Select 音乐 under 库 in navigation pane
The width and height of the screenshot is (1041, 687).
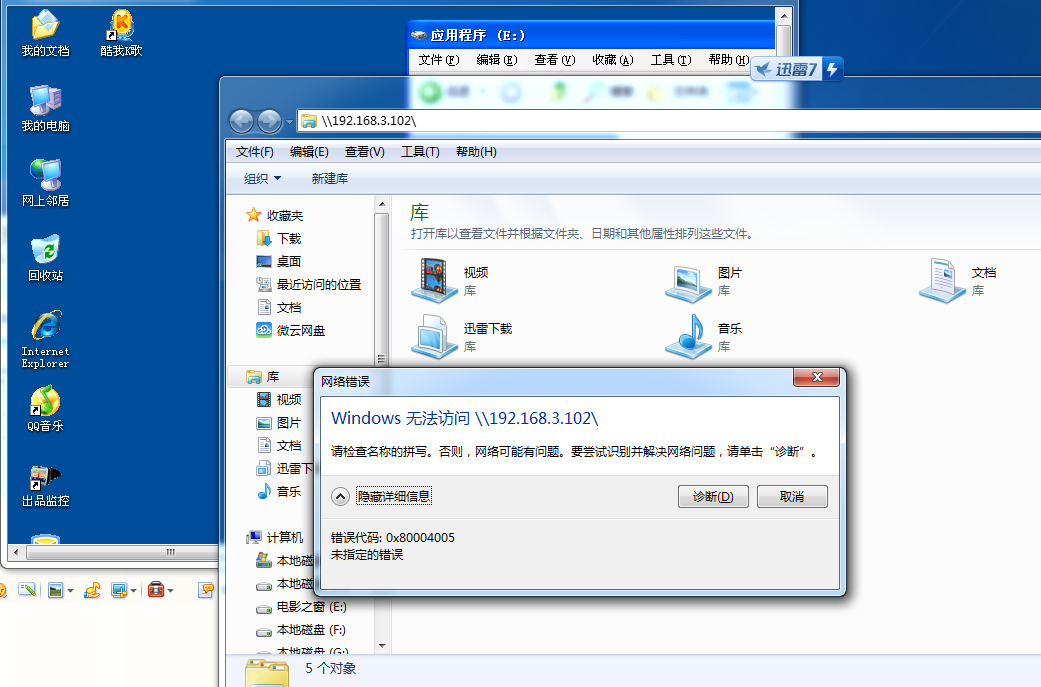(x=279, y=491)
